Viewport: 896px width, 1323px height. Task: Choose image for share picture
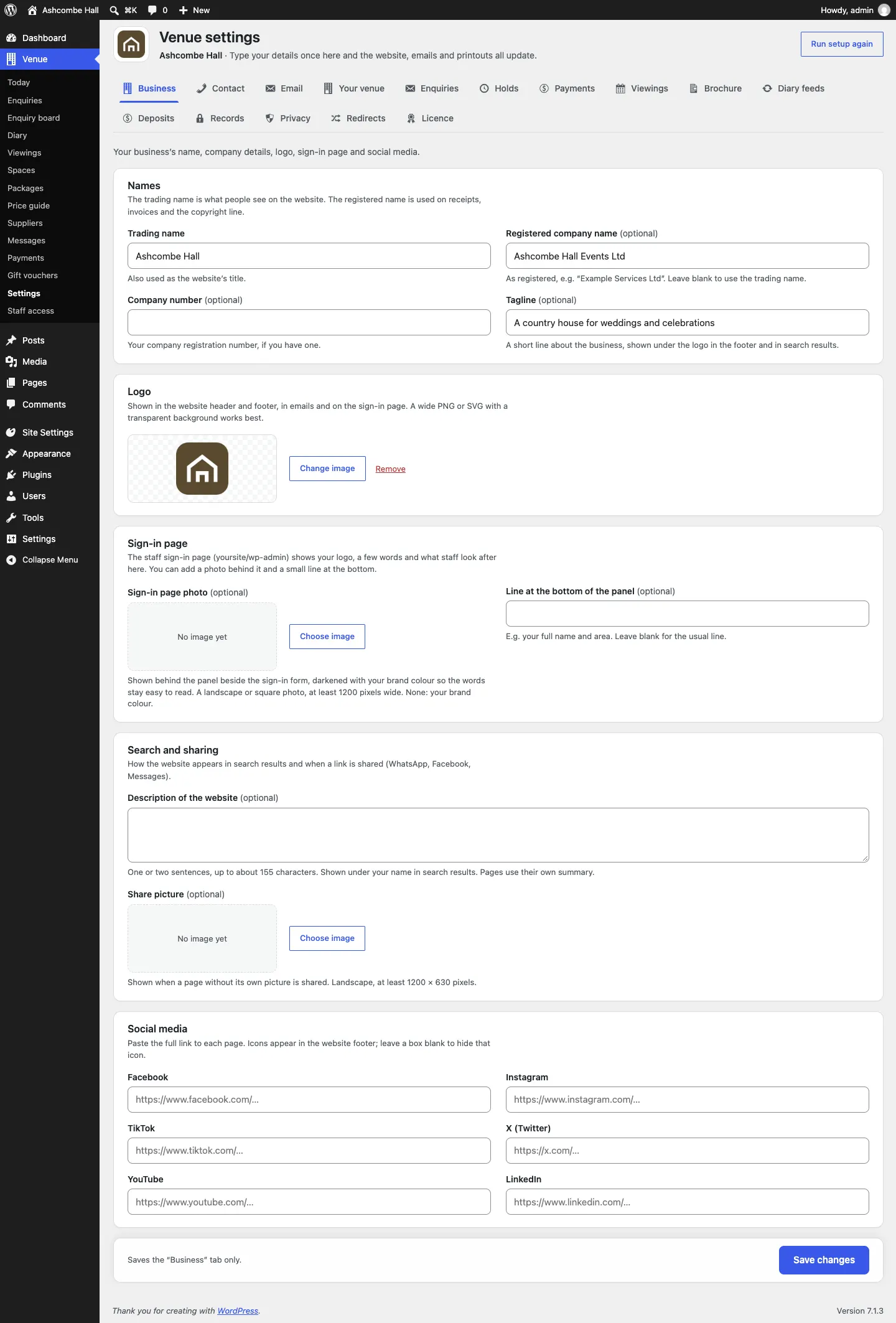[x=327, y=938]
